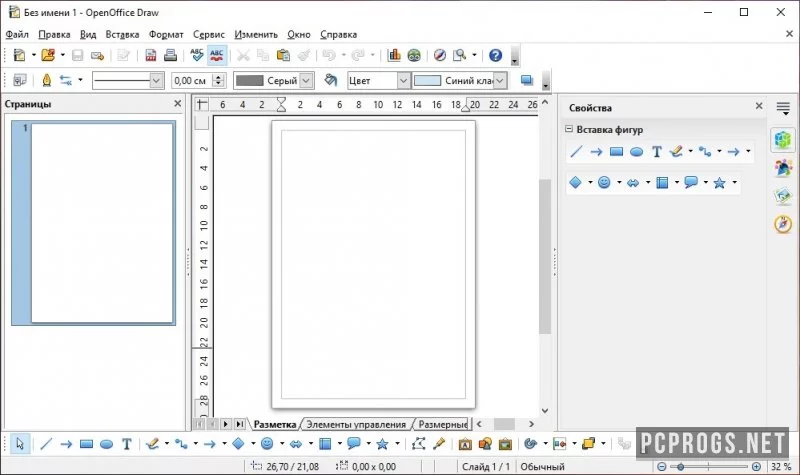Toggle the Shadow button in the line toolbar
The width and height of the screenshot is (800, 475).
pyautogui.click(x=527, y=80)
